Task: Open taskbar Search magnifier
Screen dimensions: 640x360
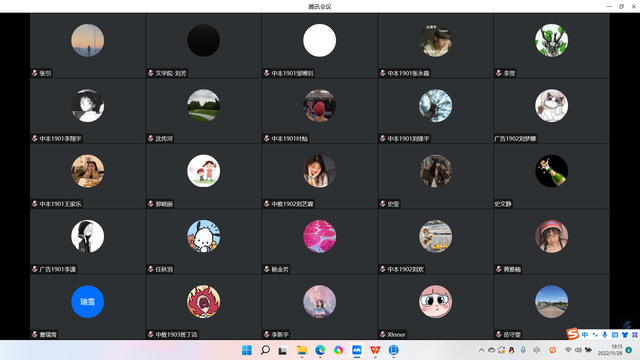Action: click(x=265, y=350)
